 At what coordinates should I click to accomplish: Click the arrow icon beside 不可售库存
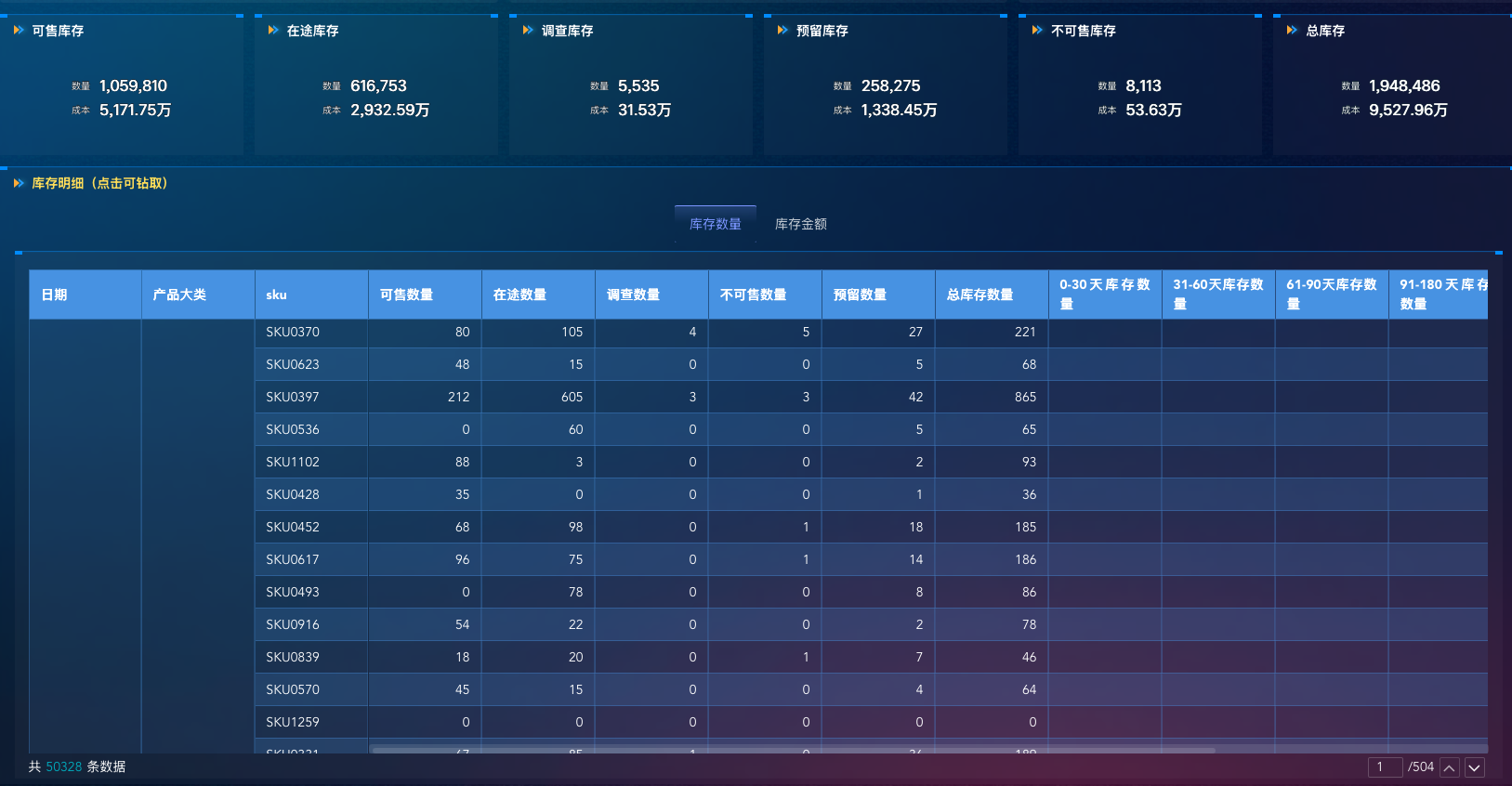point(1037,31)
